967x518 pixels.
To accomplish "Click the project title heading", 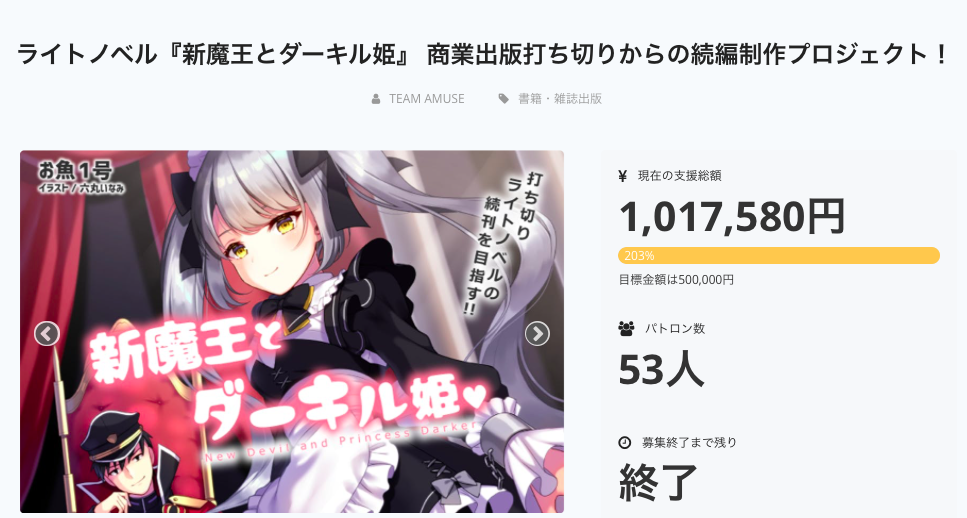I will point(484,54).
